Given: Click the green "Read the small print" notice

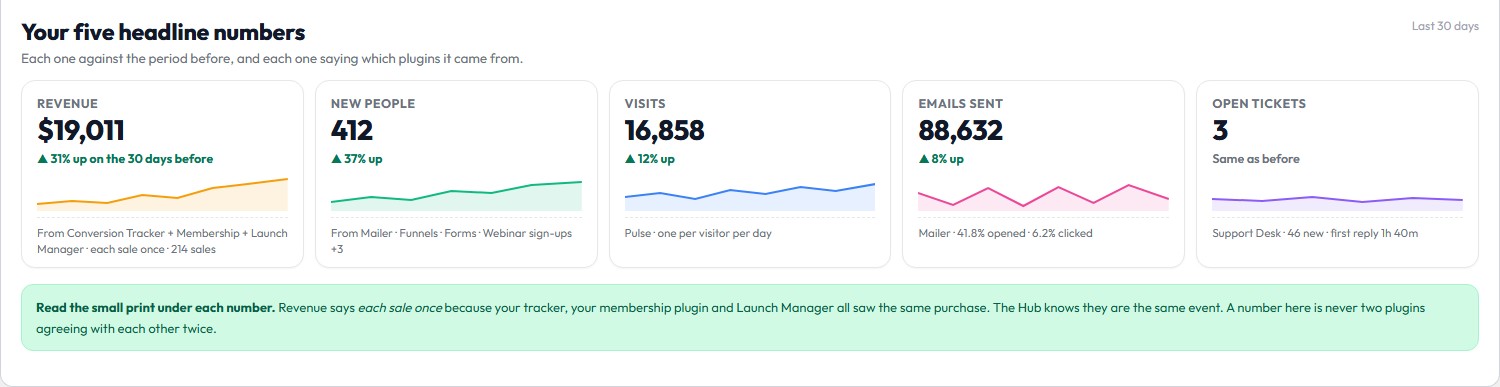Looking at the screenshot, I should coord(750,318).
